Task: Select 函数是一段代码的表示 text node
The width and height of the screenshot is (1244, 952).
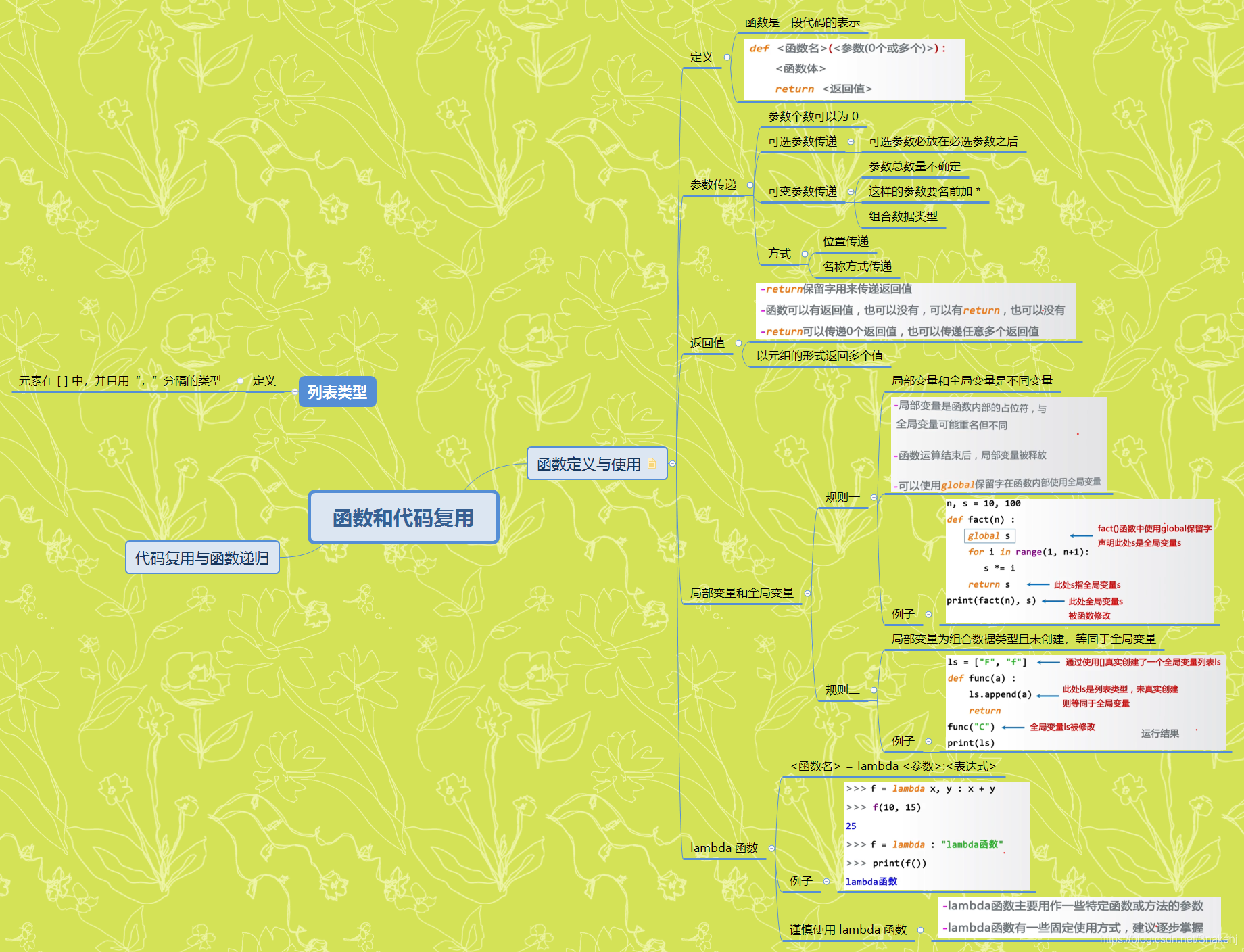Action: (x=803, y=22)
